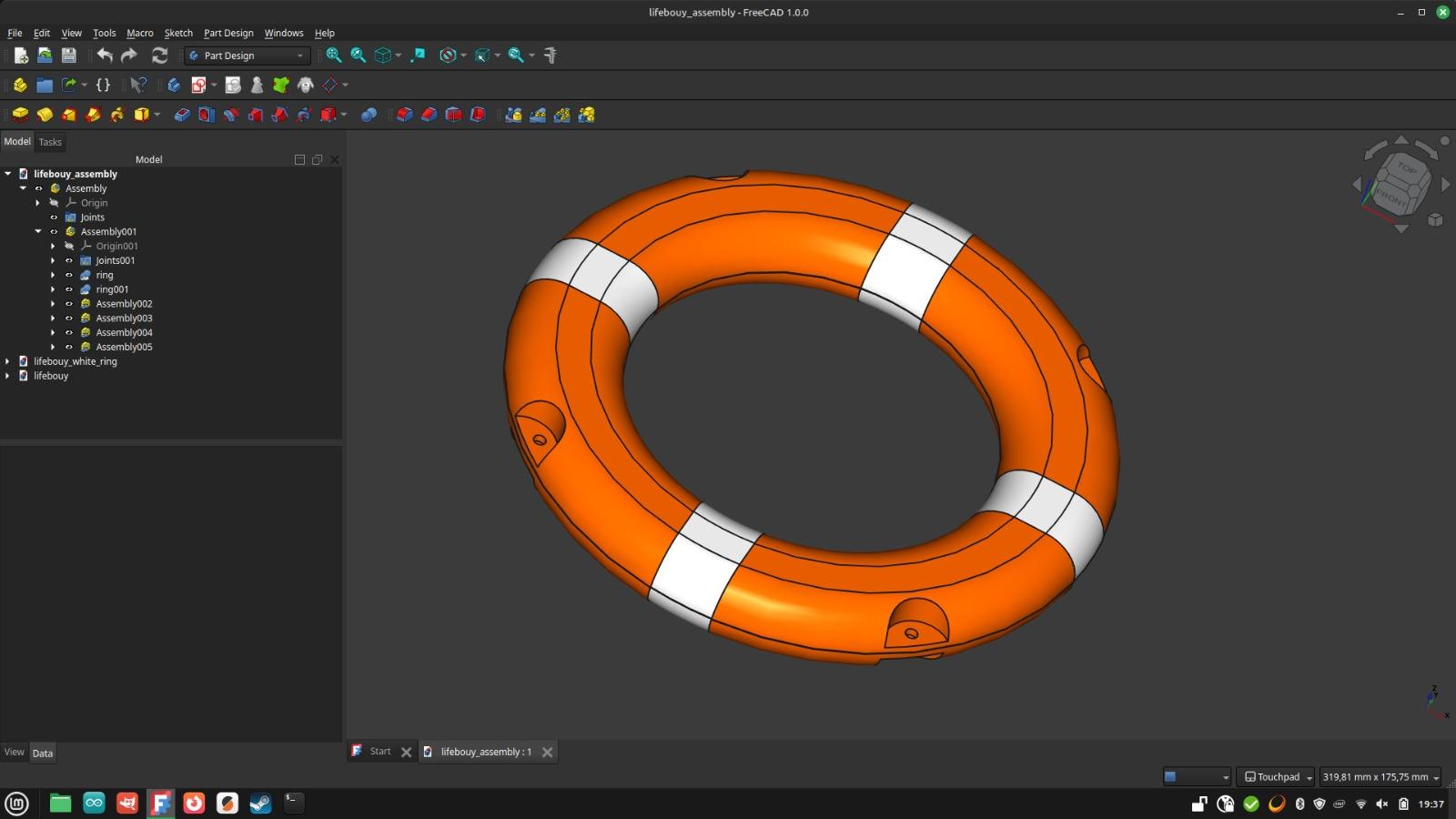Select the Additive Loft tool
Image resolution: width=1456 pixels, height=819 pixels.
(69, 115)
